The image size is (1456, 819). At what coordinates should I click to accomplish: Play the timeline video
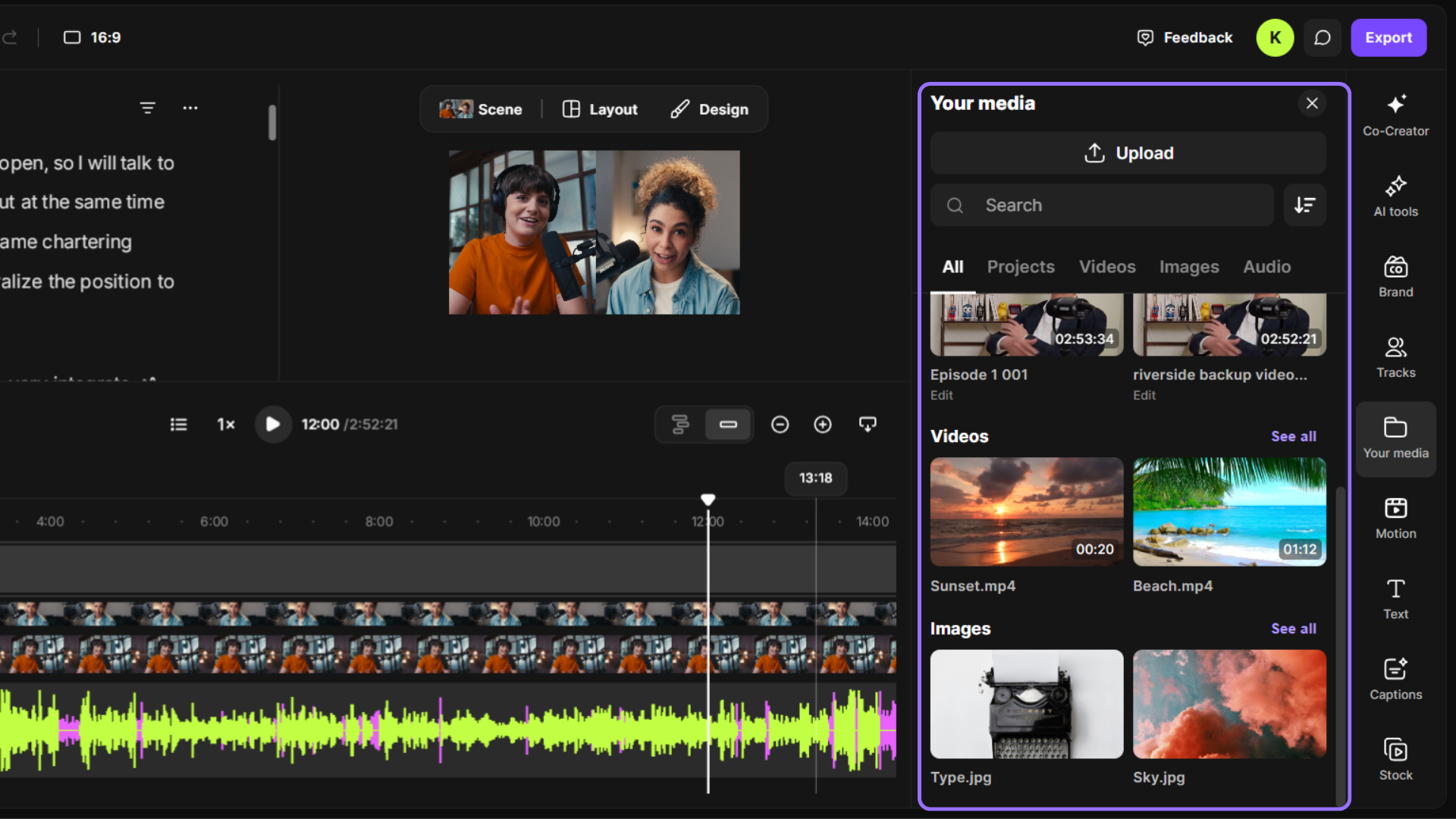click(x=272, y=425)
